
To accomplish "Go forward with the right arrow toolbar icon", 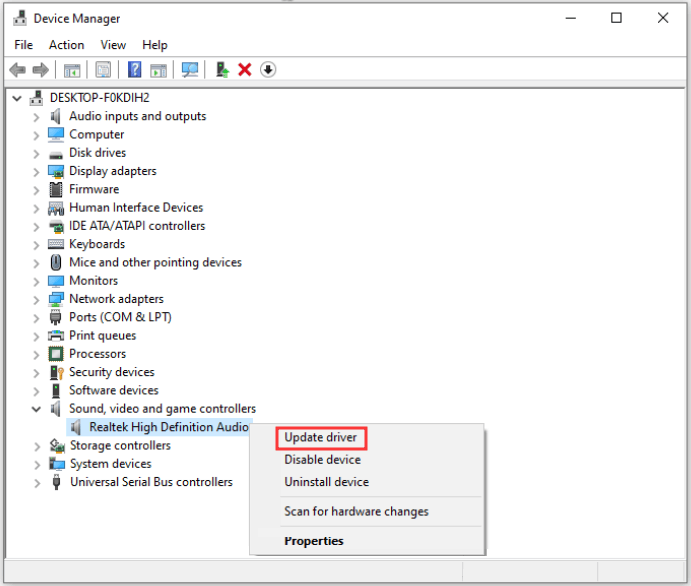I will tap(41, 70).
